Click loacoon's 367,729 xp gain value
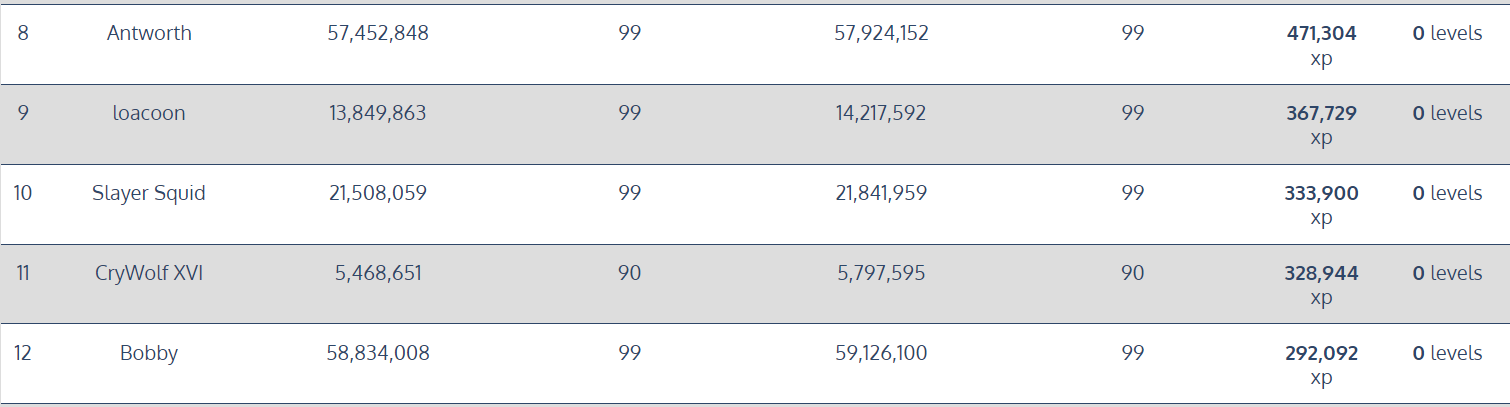 pyautogui.click(x=1321, y=125)
